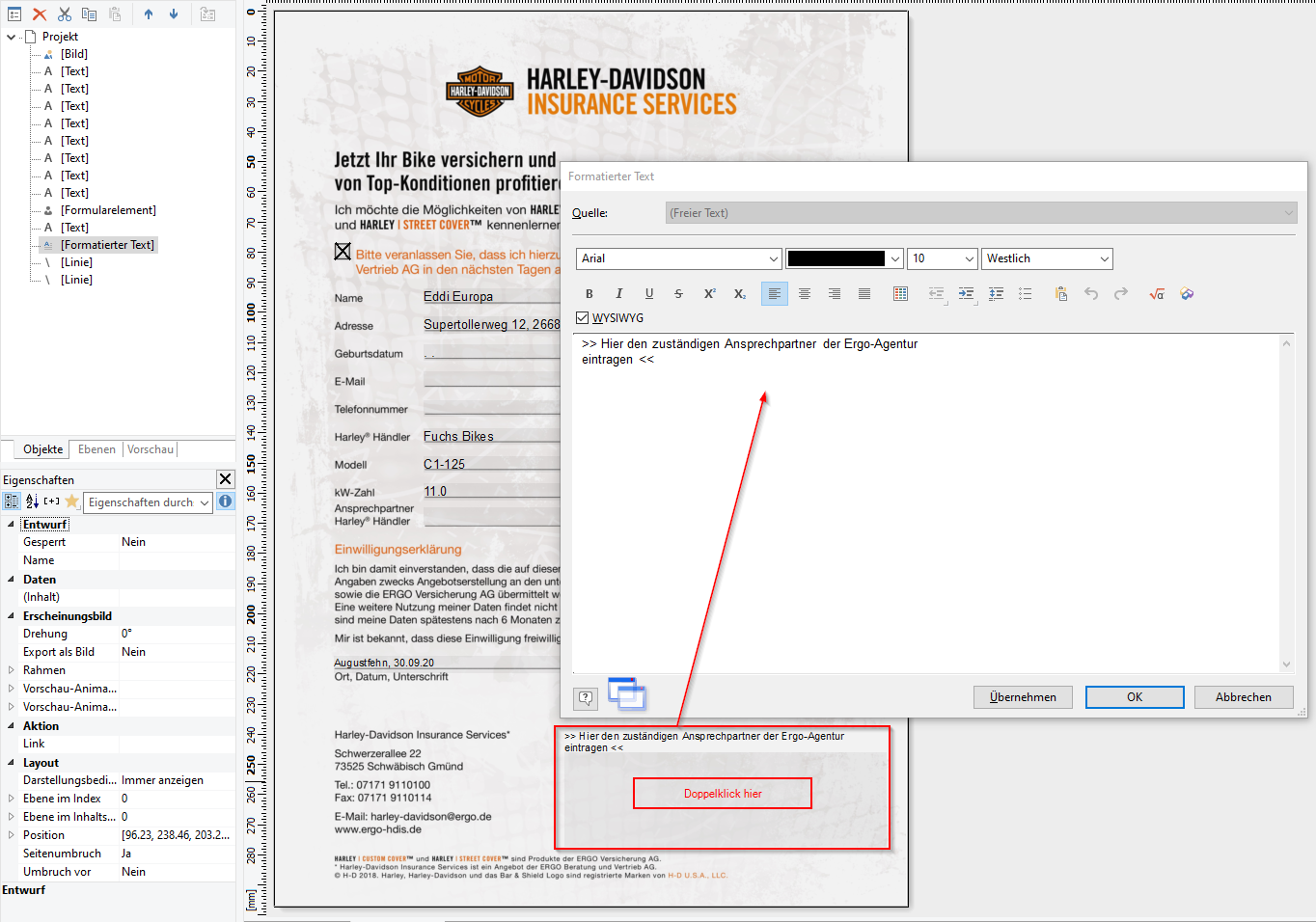1316x922 pixels.
Task: Expand the Position property
Action: pyautogui.click(x=11, y=835)
